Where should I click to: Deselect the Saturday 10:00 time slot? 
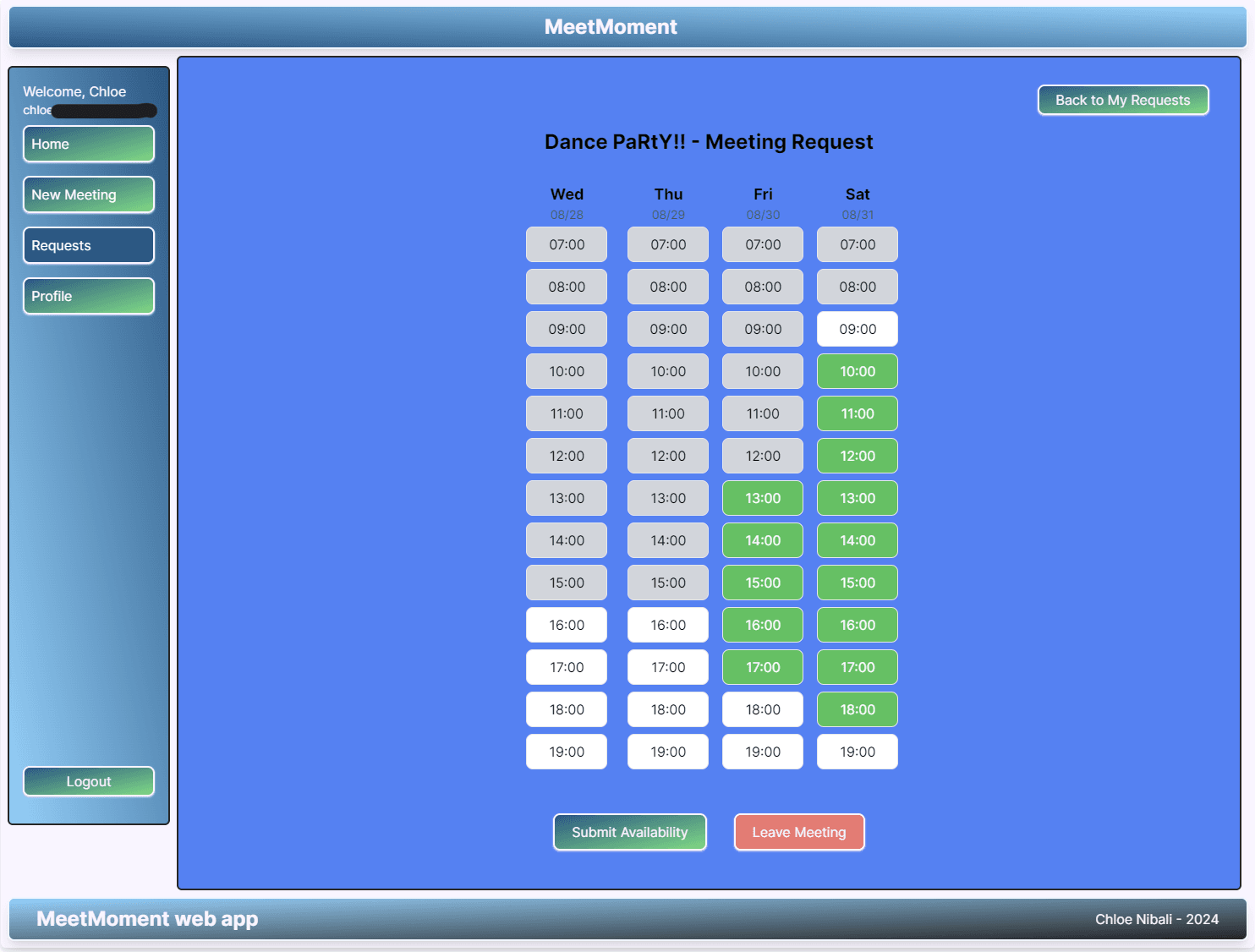pos(857,371)
